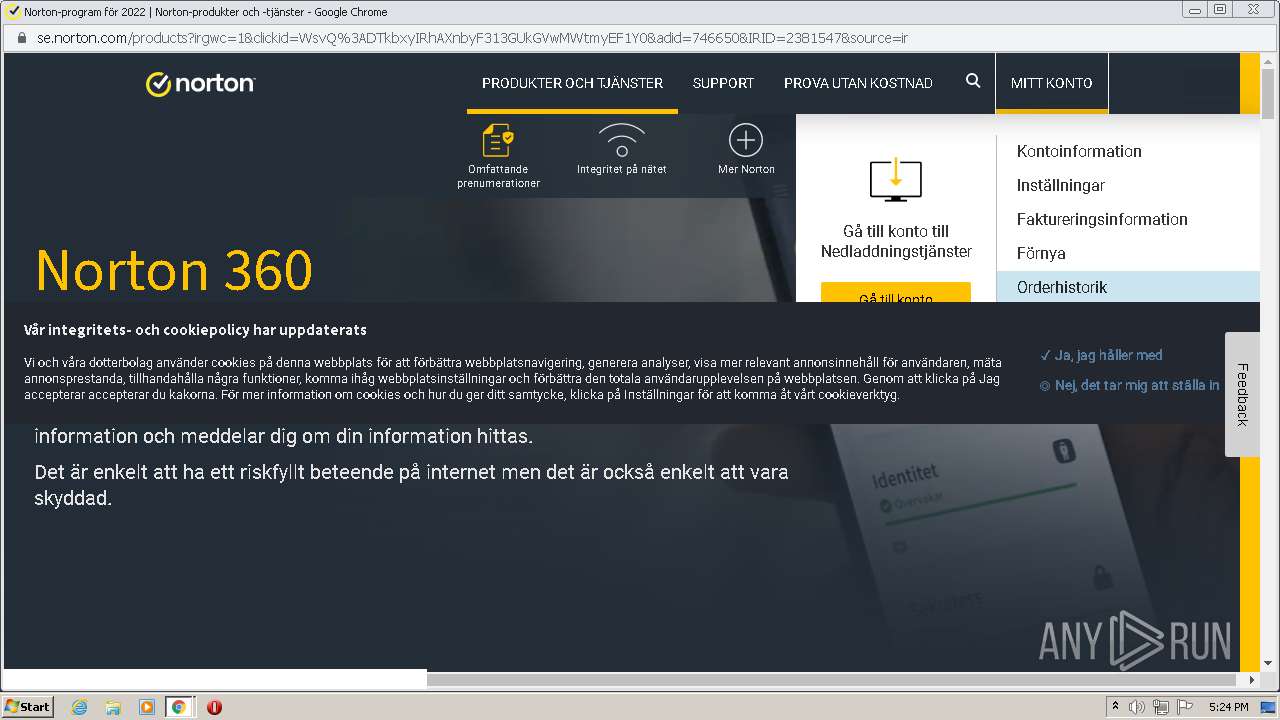The width and height of the screenshot is (1280, 720).
Task: Click the site lock padlock icon
Action: pos(22,38)
